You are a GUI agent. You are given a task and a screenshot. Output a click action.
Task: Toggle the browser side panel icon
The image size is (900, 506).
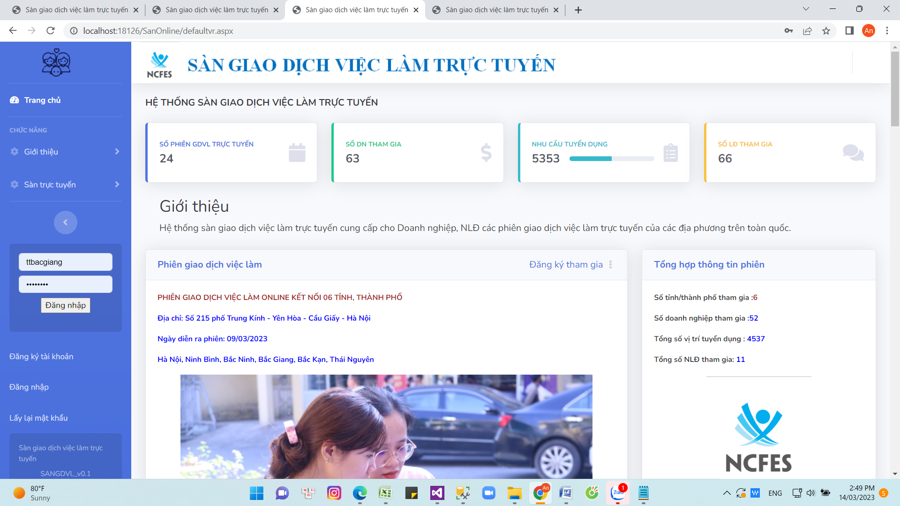(849, 31)
